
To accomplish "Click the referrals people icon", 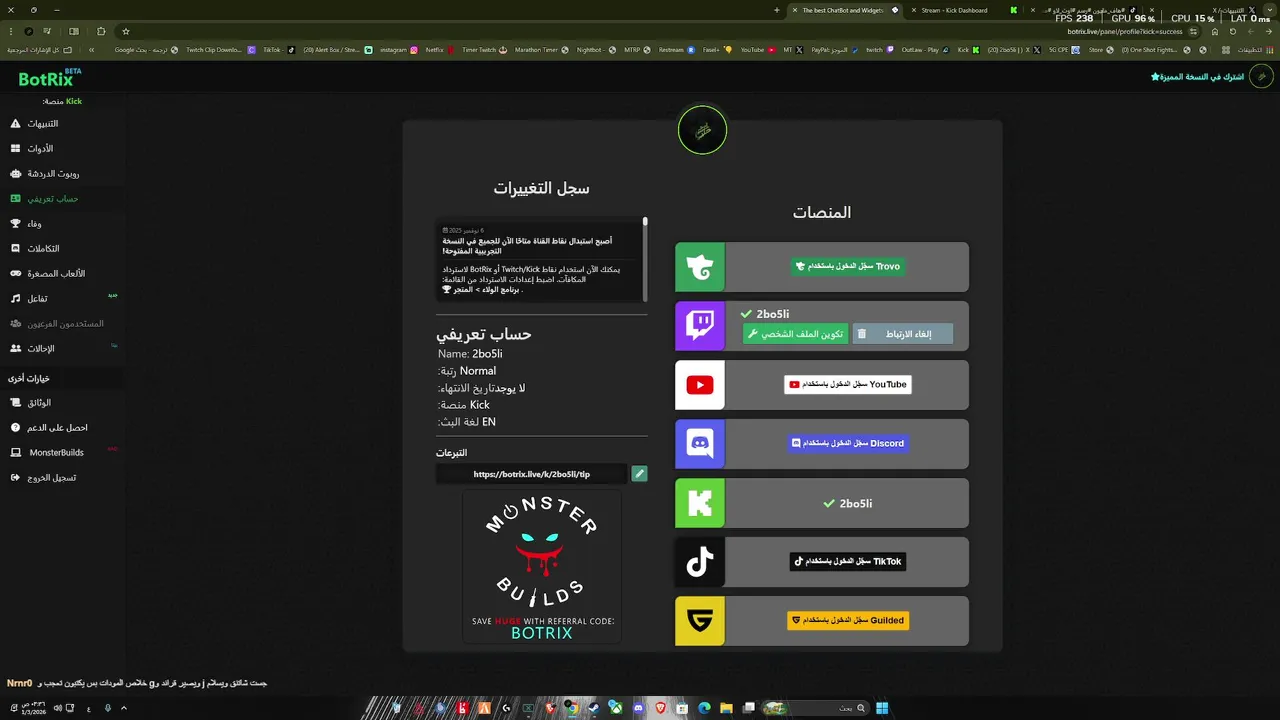I will (x=15, y=349).
